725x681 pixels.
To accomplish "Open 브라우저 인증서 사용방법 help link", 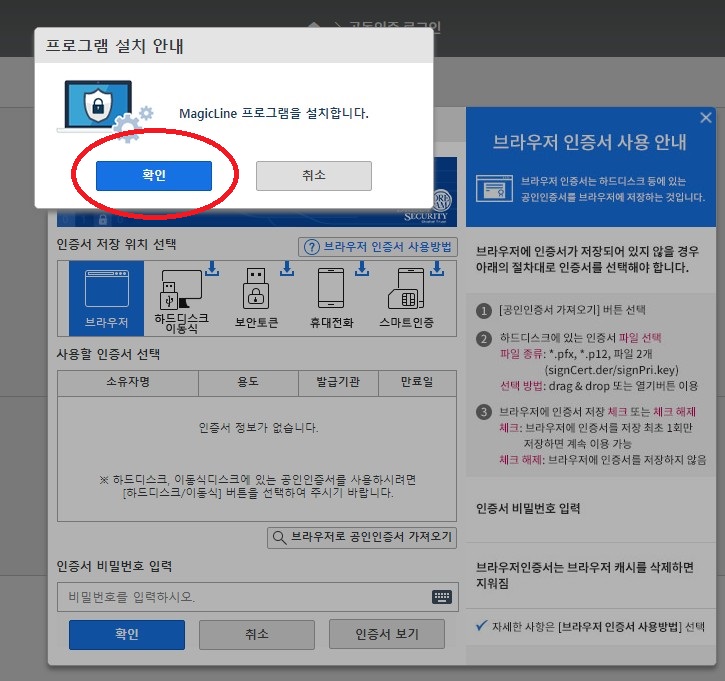I will (378, 247).
